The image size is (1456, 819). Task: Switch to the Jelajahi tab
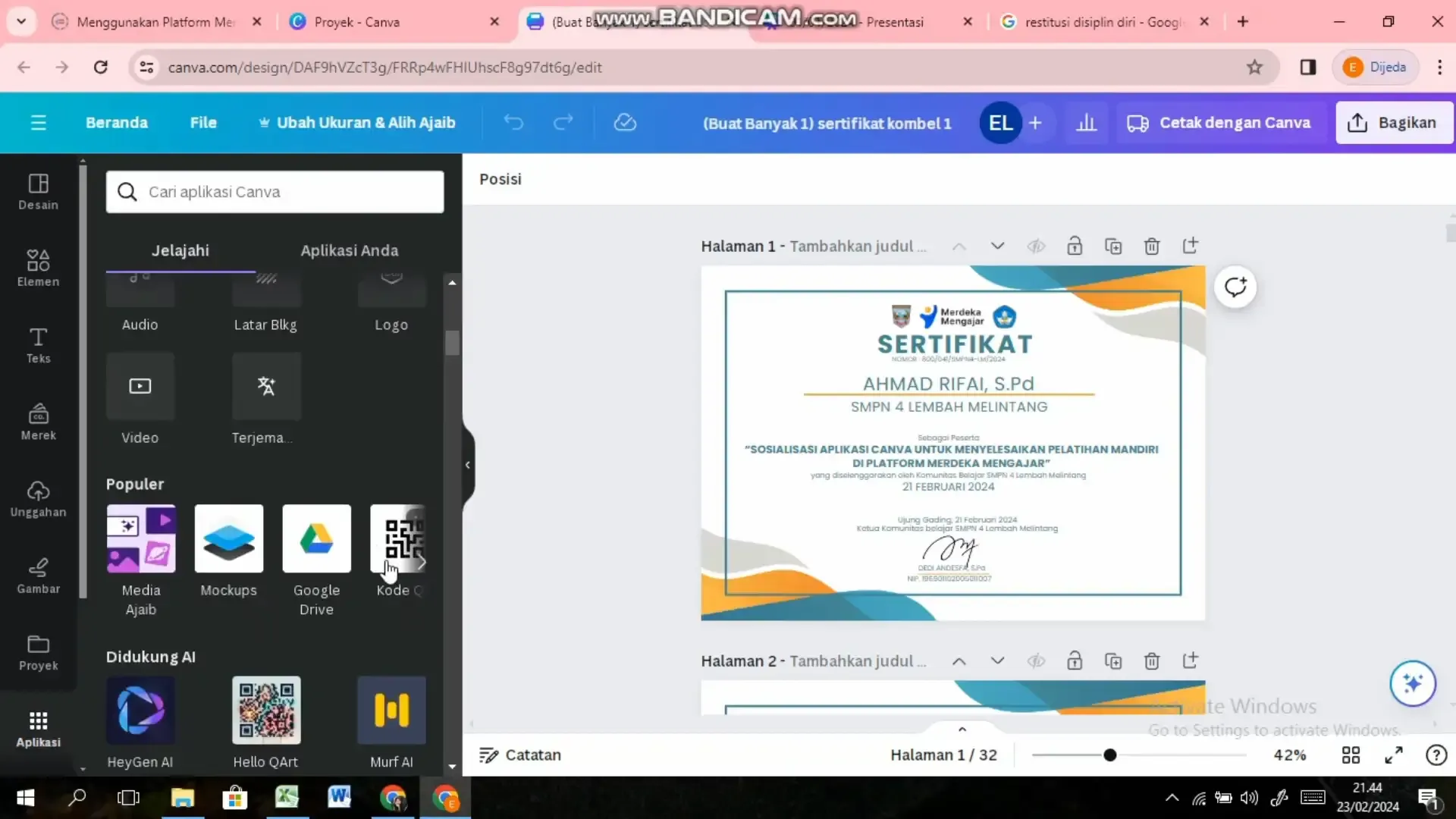[180, 250]
